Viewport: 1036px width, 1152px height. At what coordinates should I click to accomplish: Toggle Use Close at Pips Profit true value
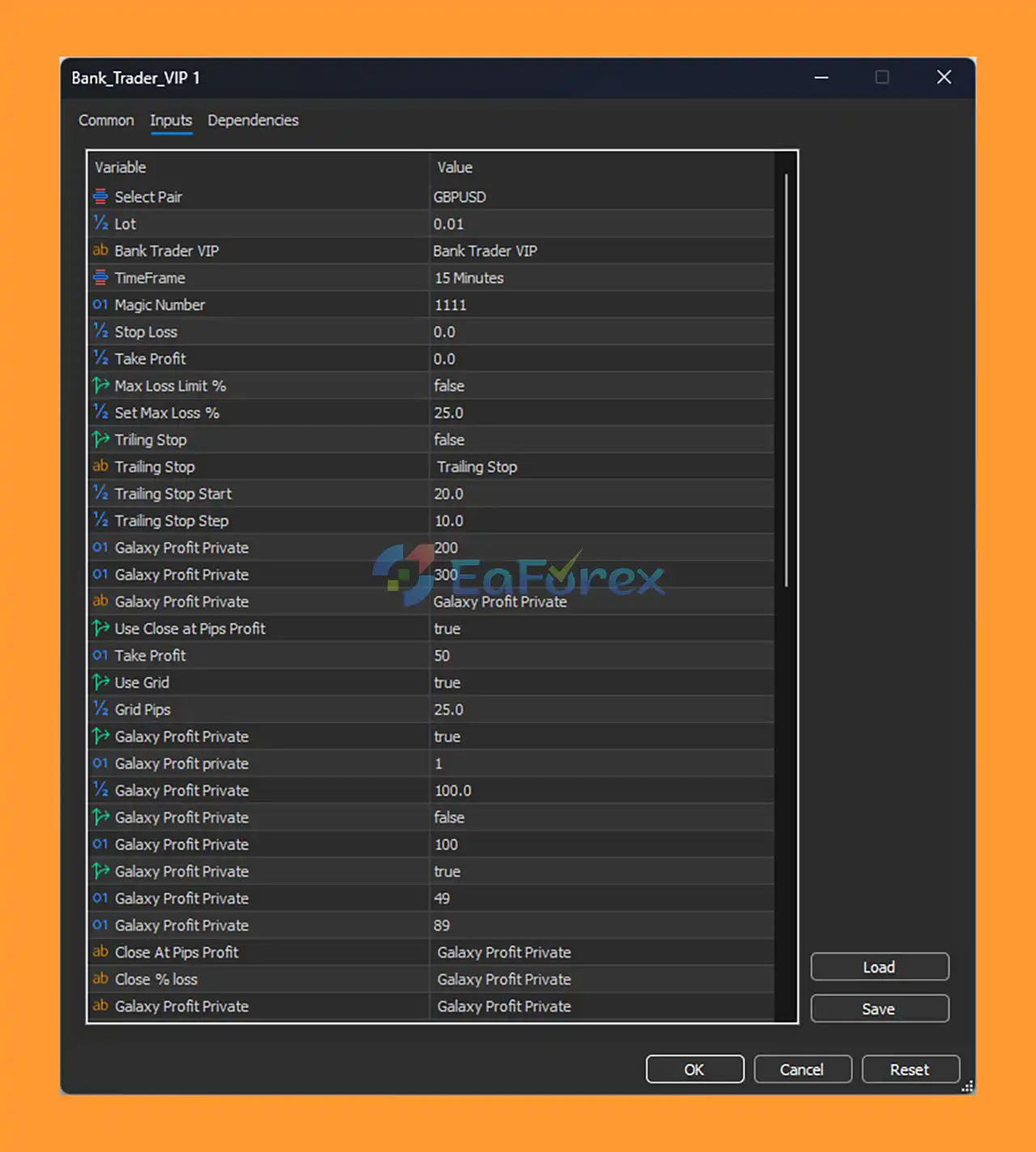[447, 628]
